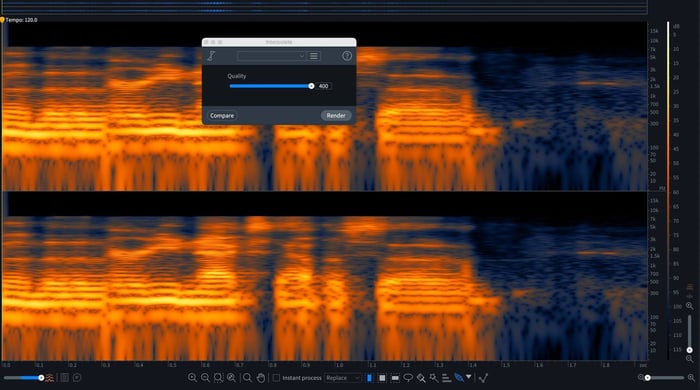
Task: Enable the Instant process checkbox
Action: (x=276, y=378)
